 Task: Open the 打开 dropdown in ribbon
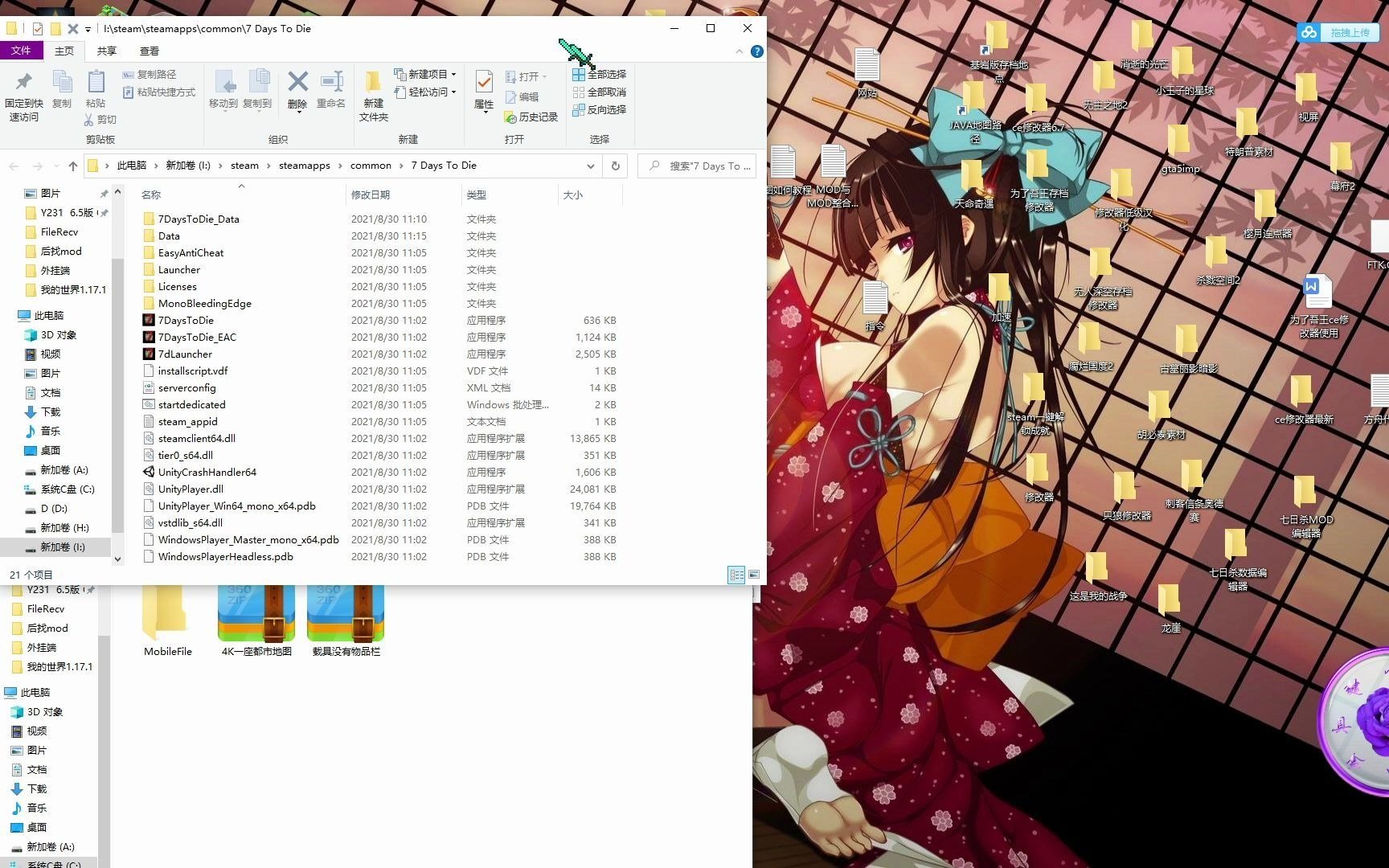(527, 76)
